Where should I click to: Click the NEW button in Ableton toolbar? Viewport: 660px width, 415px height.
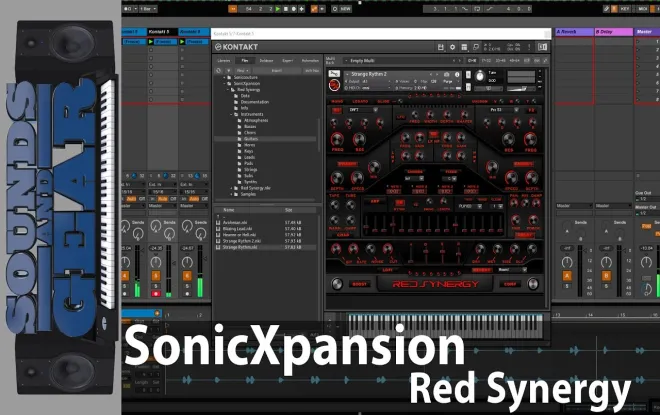tap(346, 9)
